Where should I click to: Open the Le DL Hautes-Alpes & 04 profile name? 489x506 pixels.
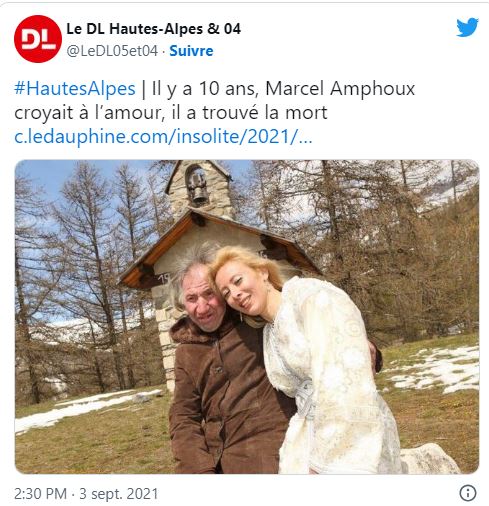[153, 29]
